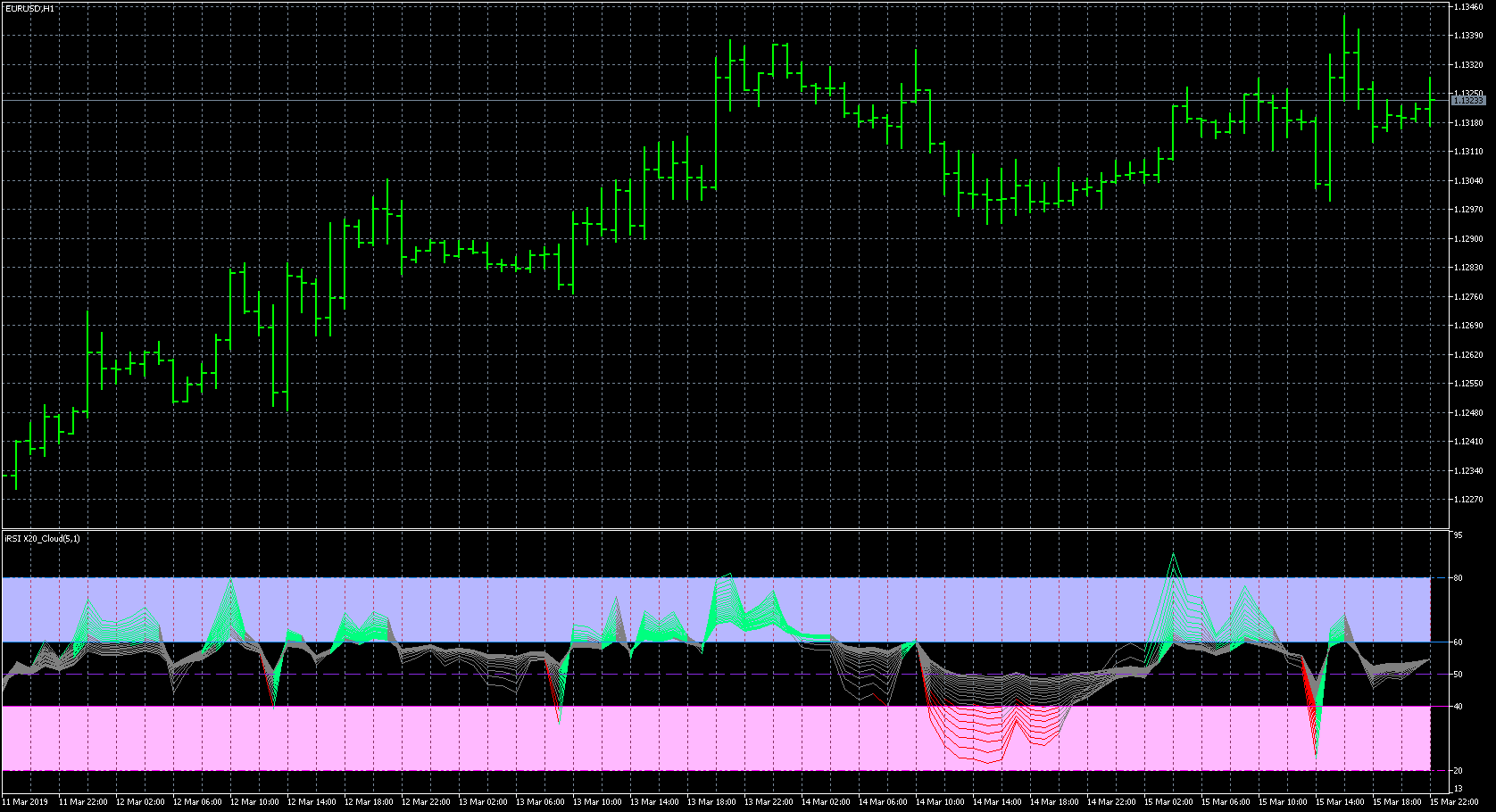Select the 15 Mar 22:00 time label
The image size is (1496, 812).
click(1454, 802)
